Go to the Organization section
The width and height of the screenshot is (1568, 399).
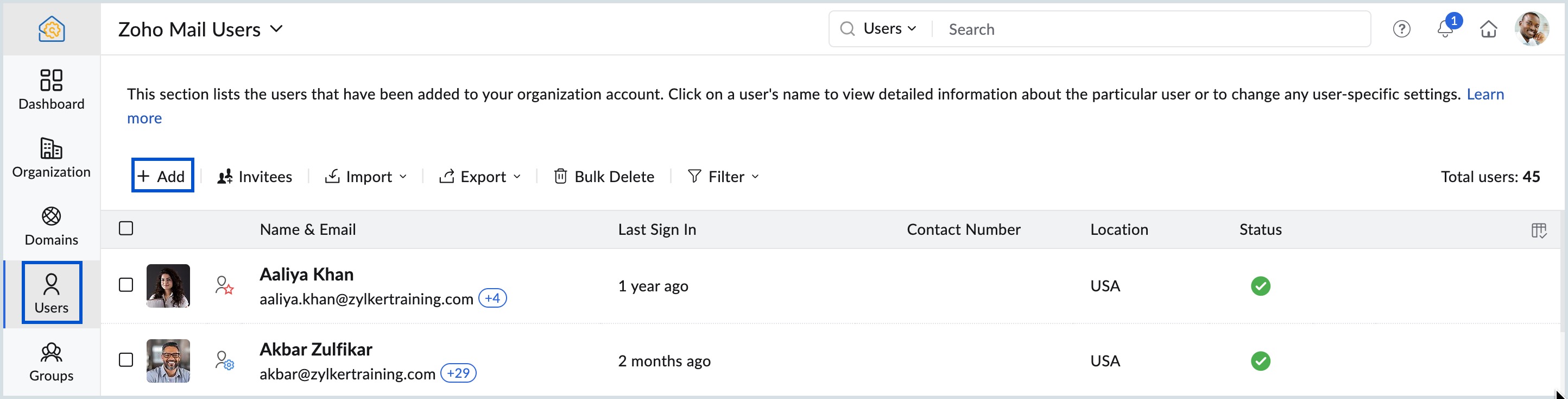point(51,157)
